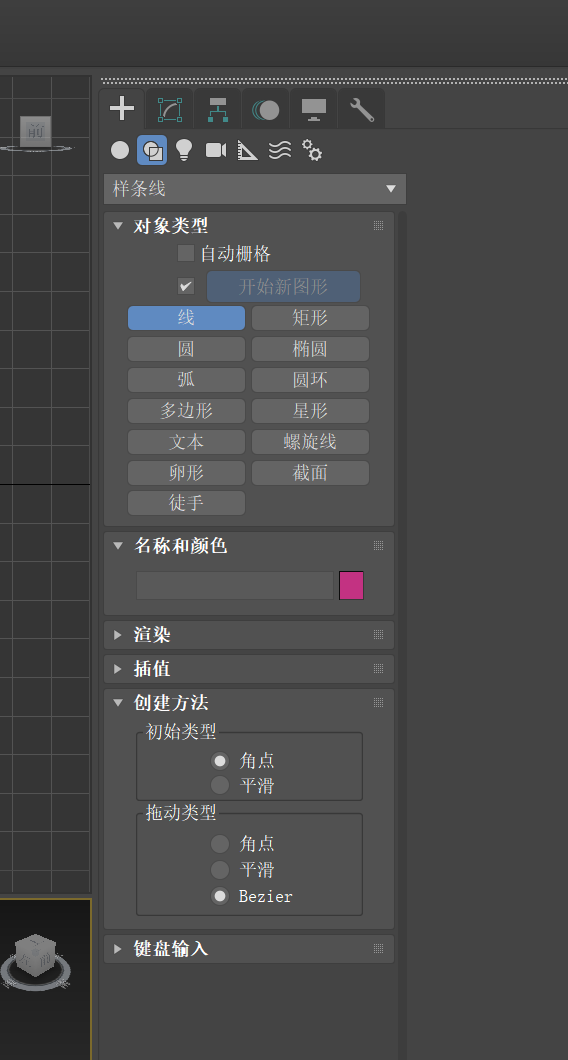The height and width of the screenshot is (1060, 568).
Task: Open the Utilities wrench tab
Action: [362, 109]
